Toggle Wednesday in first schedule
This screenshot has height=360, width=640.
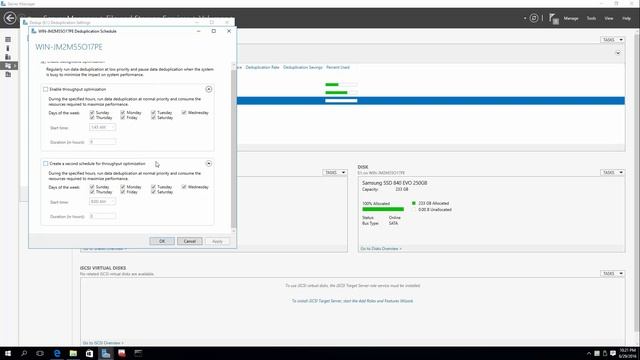click(184, 112)
